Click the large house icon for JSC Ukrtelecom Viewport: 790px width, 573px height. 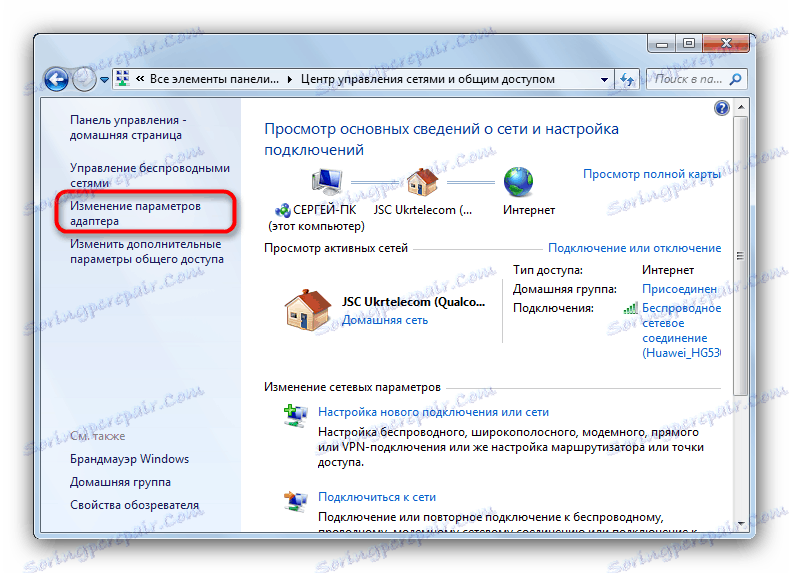pos(308,310)
